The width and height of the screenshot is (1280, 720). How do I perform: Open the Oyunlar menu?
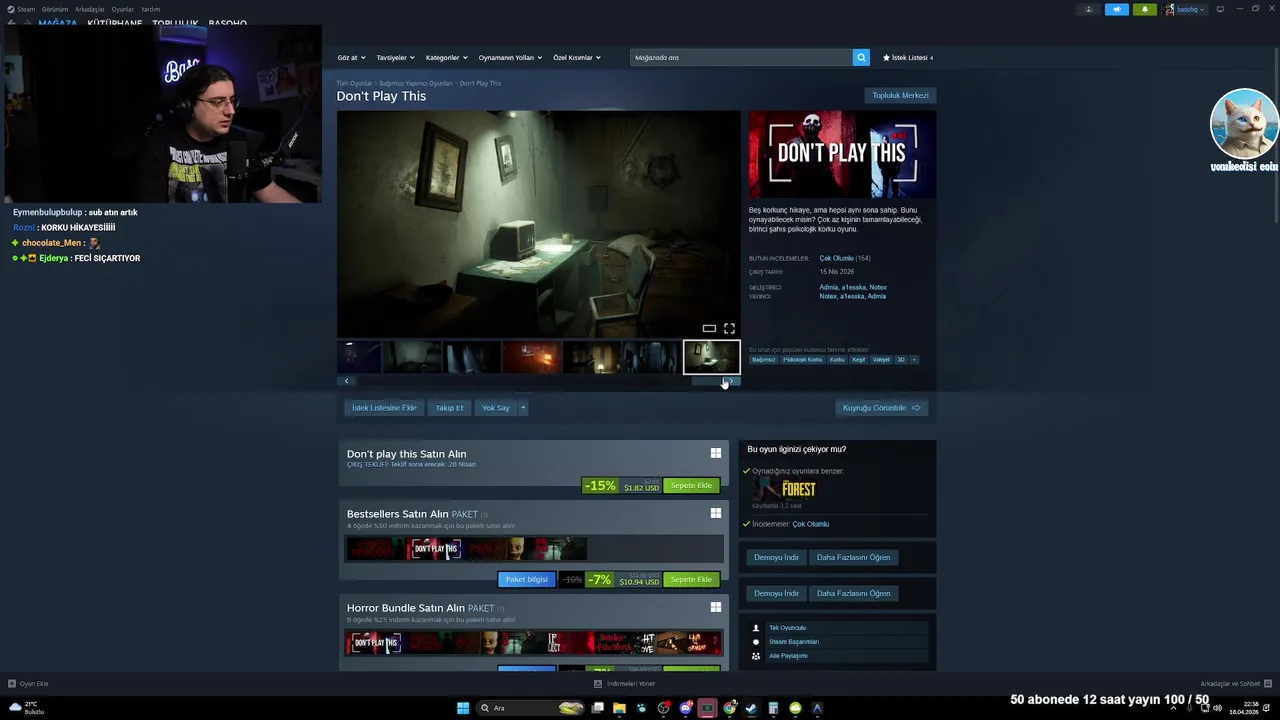[122, 9]
